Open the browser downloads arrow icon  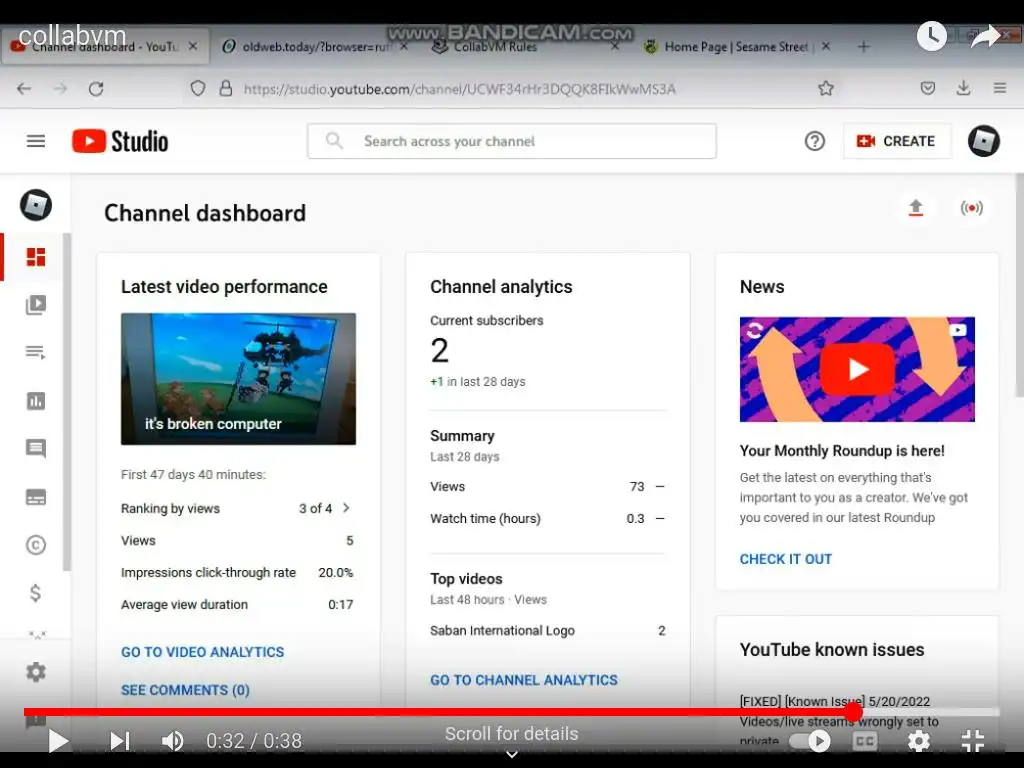coord(963,88)
